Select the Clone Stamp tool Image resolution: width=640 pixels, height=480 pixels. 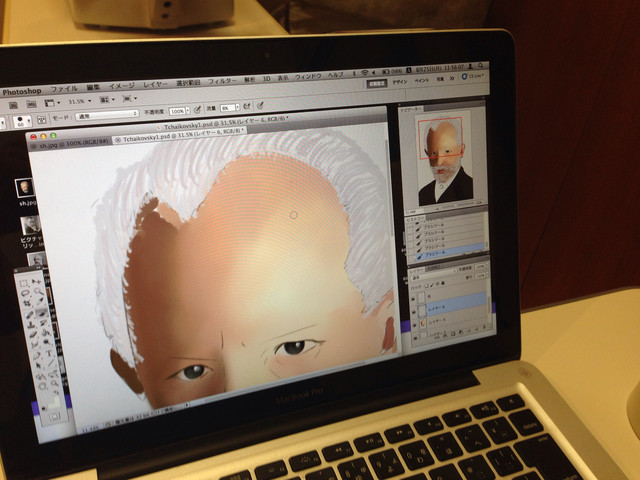[x=30, y=326]
